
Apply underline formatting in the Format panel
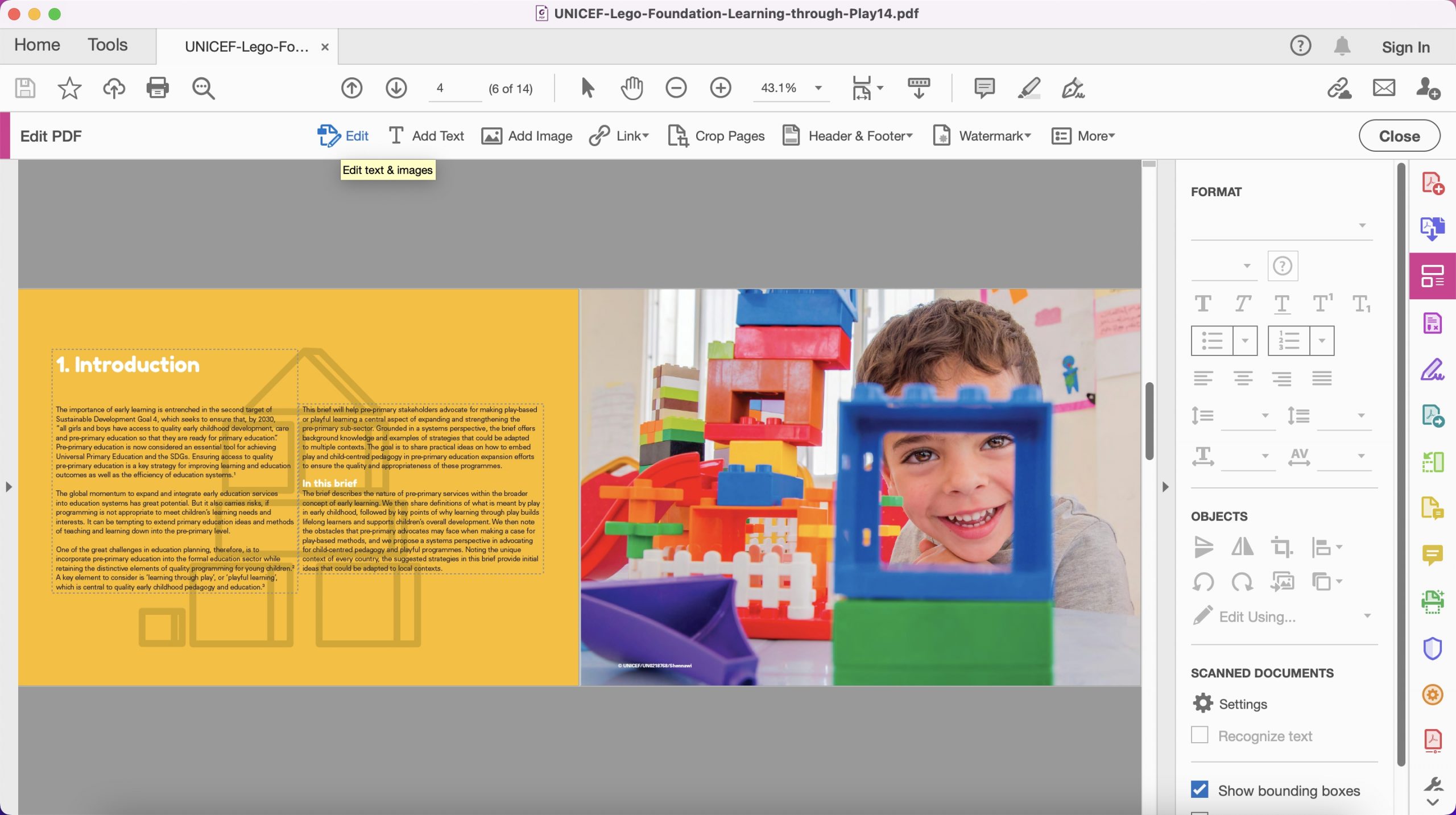[1281, 303]
